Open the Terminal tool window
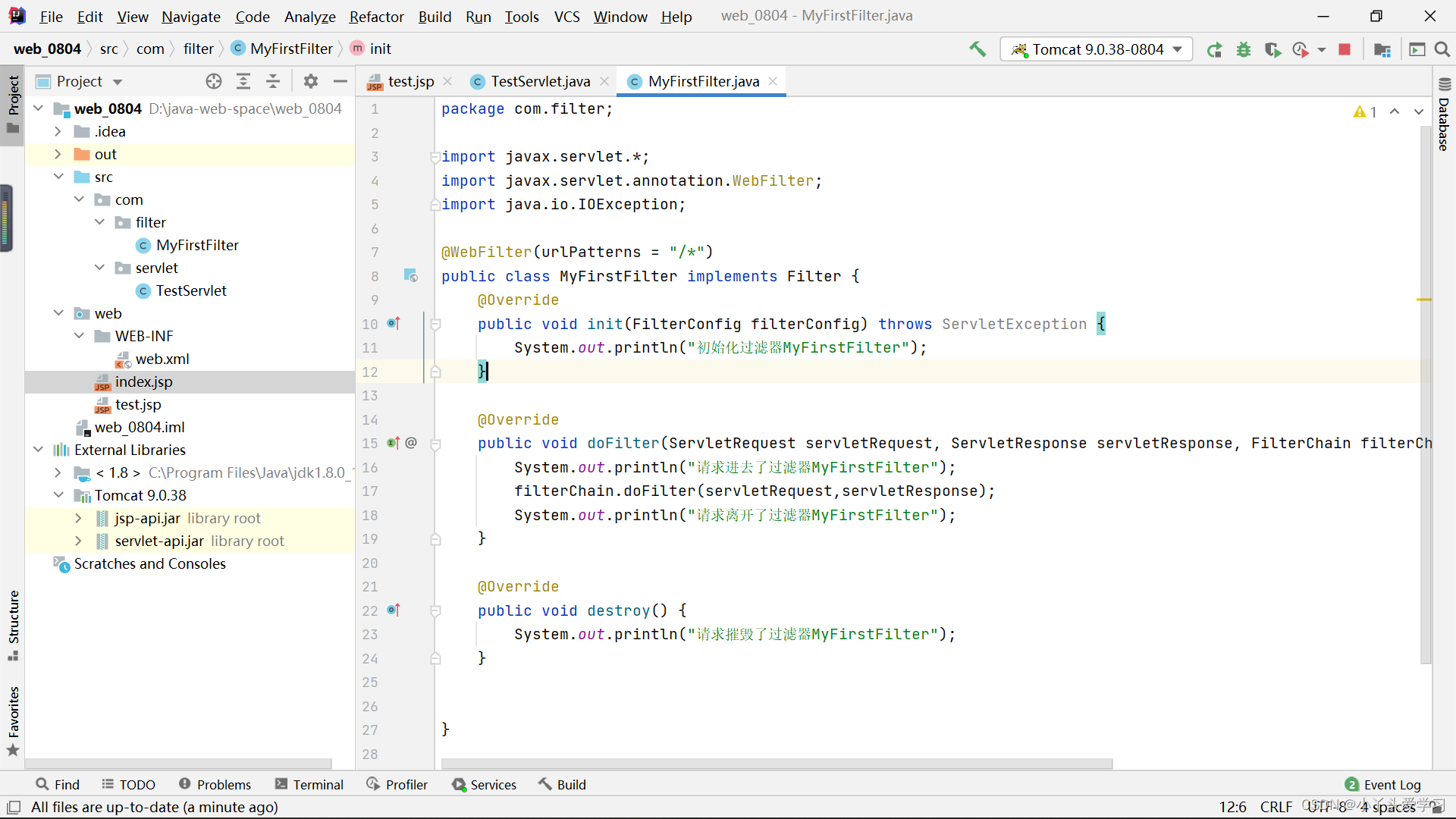This screenshot has width=1456, height=819. 309,784
